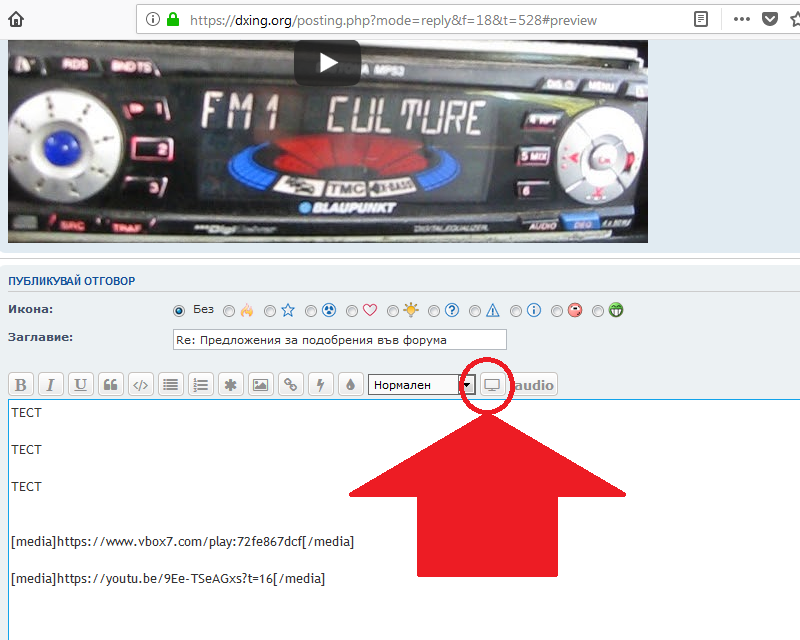Insert an ordered numbered list
This screenshot has width=800, height=640.
click(201, 384)
